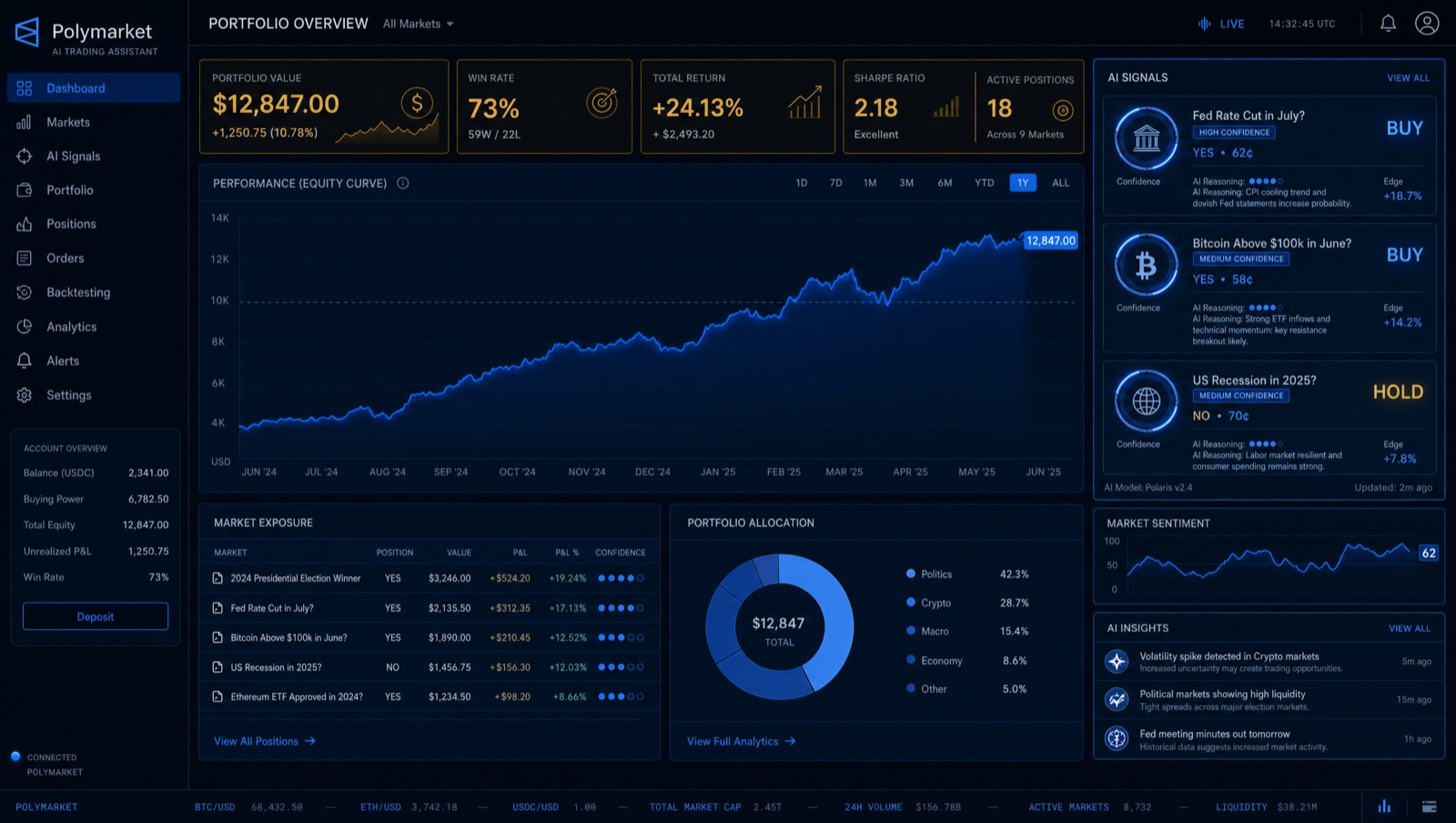Click the Macro legend color dot
Viewport: 1456px width, 823px height.
[911, 630]
